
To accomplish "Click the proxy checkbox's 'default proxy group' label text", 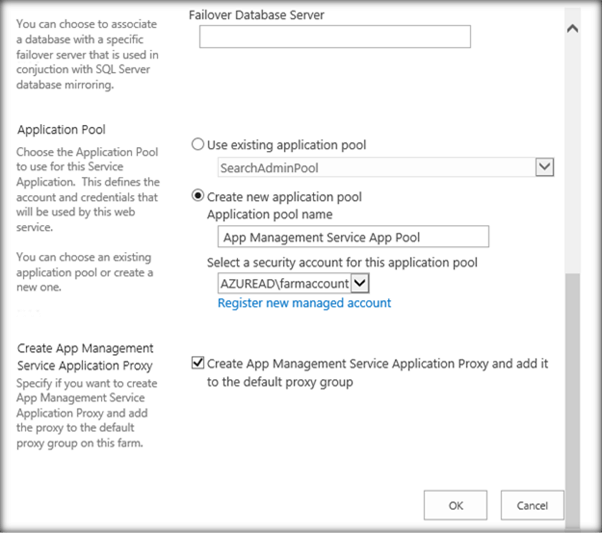I will click(279, 382).
